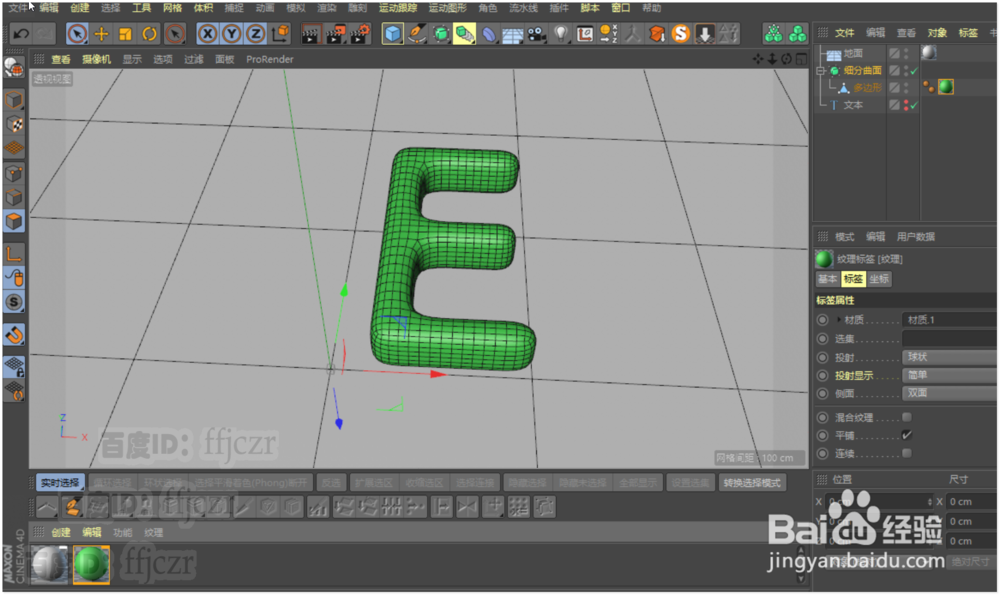1000x595 pixels.
Task: Open material manager 创建 menu
Action: 61,532
